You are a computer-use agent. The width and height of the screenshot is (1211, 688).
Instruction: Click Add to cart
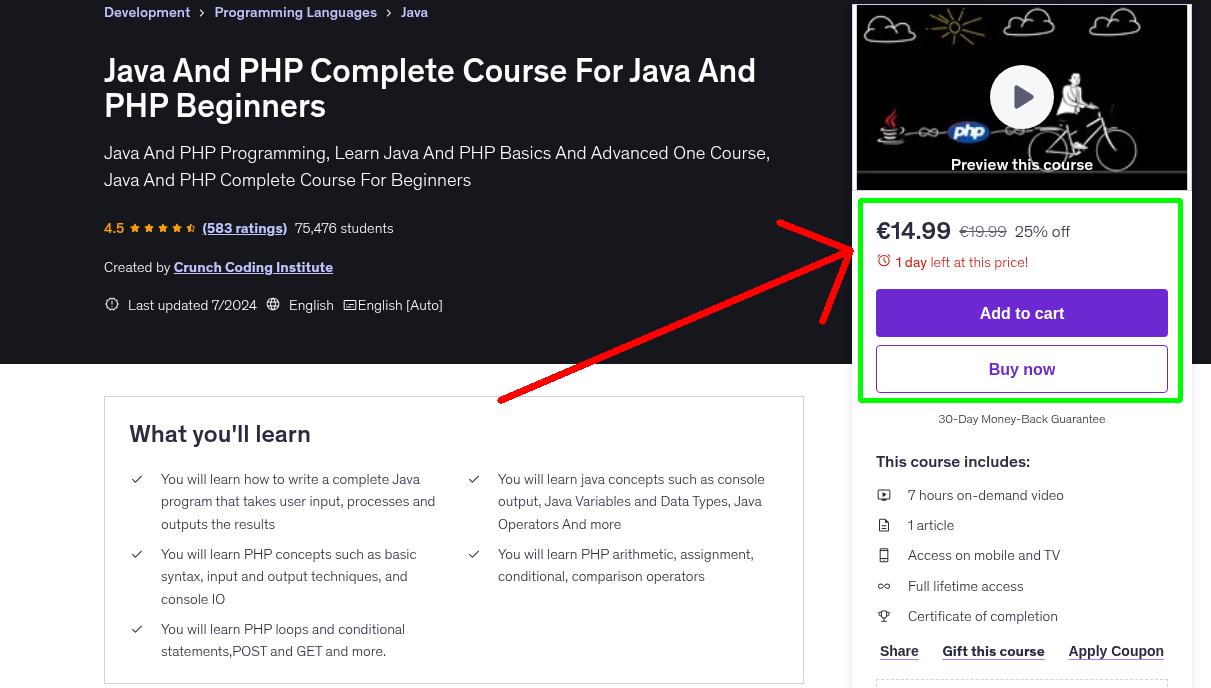[1021, 313]
